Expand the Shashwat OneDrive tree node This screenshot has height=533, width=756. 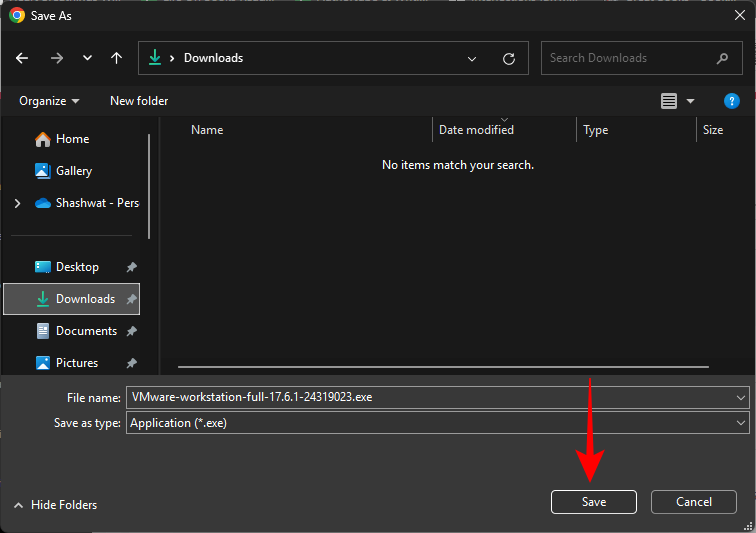17,203
